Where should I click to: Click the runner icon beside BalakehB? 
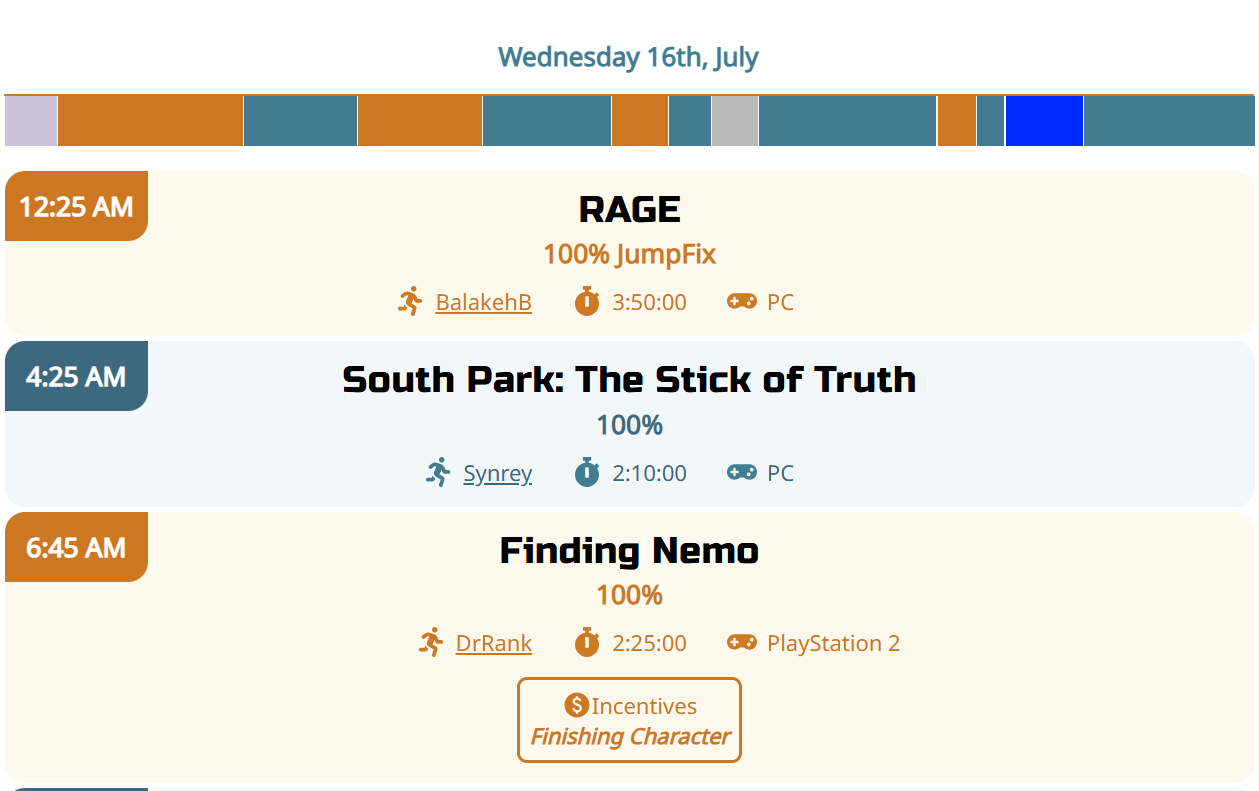click(x=410, y=302)
